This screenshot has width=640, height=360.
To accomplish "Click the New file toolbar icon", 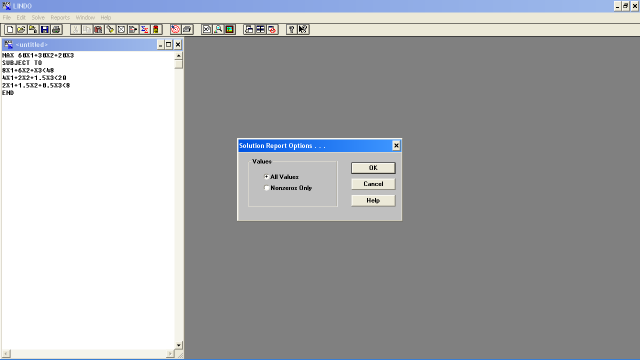I will pos(10,29).
